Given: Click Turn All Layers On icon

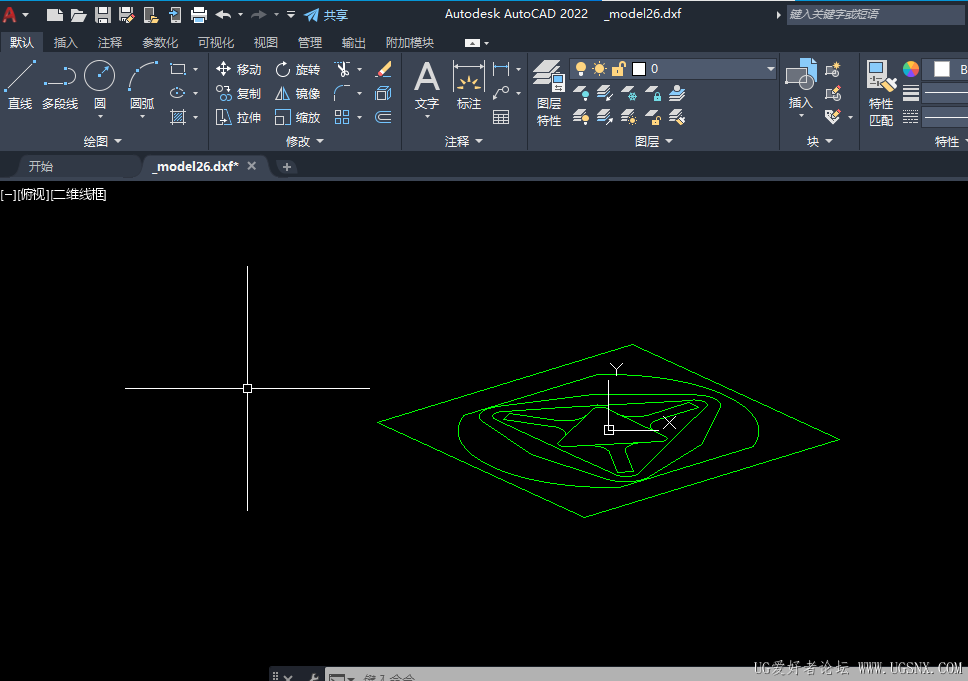Looking at the screenshot, I should 581,117.
